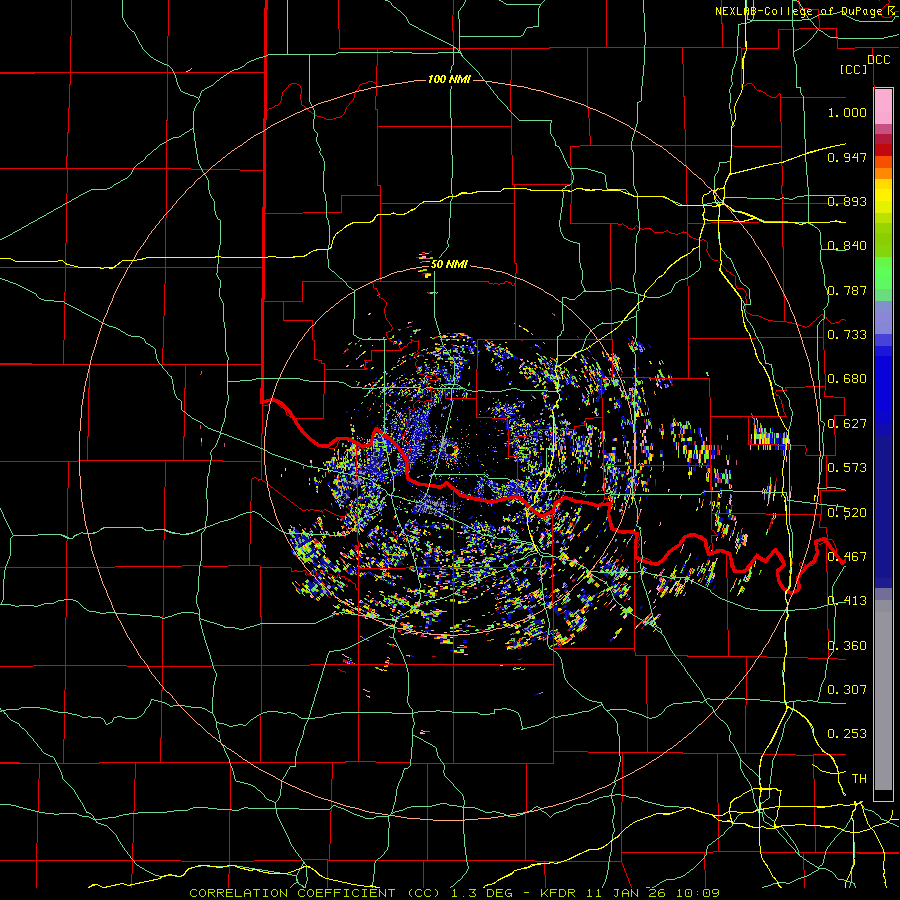Viewport: 900px width, 900px height.
Task: Click the 1.000 value on the color scale
Action: tap(847, 112)
